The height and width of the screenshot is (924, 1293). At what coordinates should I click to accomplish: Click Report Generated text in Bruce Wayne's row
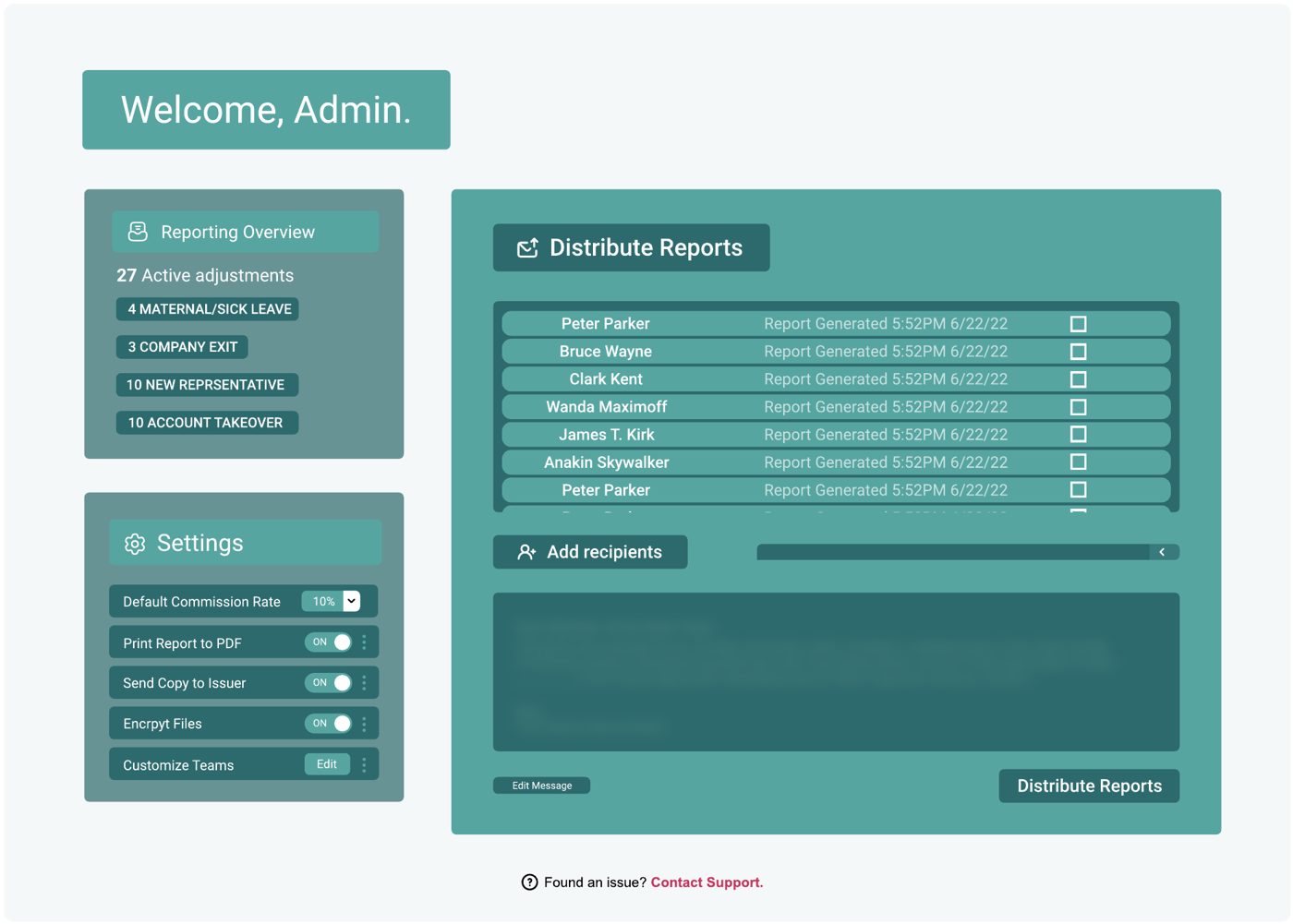pos(886,352)
